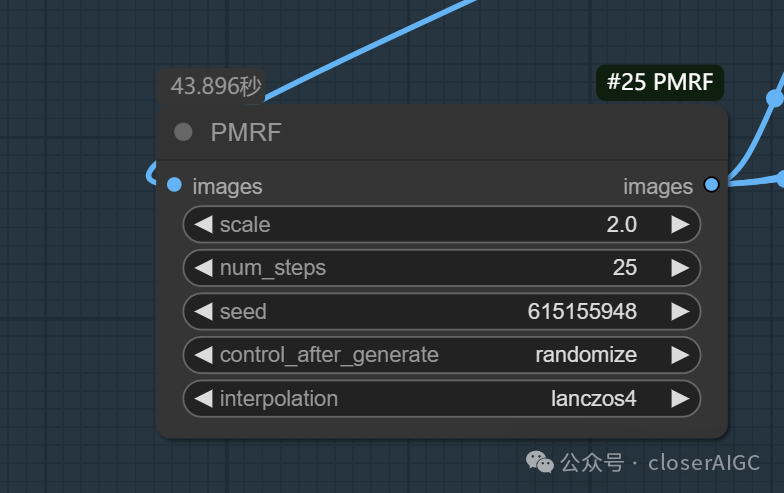The width and height of the screenshot is (784, 493).
Task: Select previous interpolation method
Action: point(204,398)
